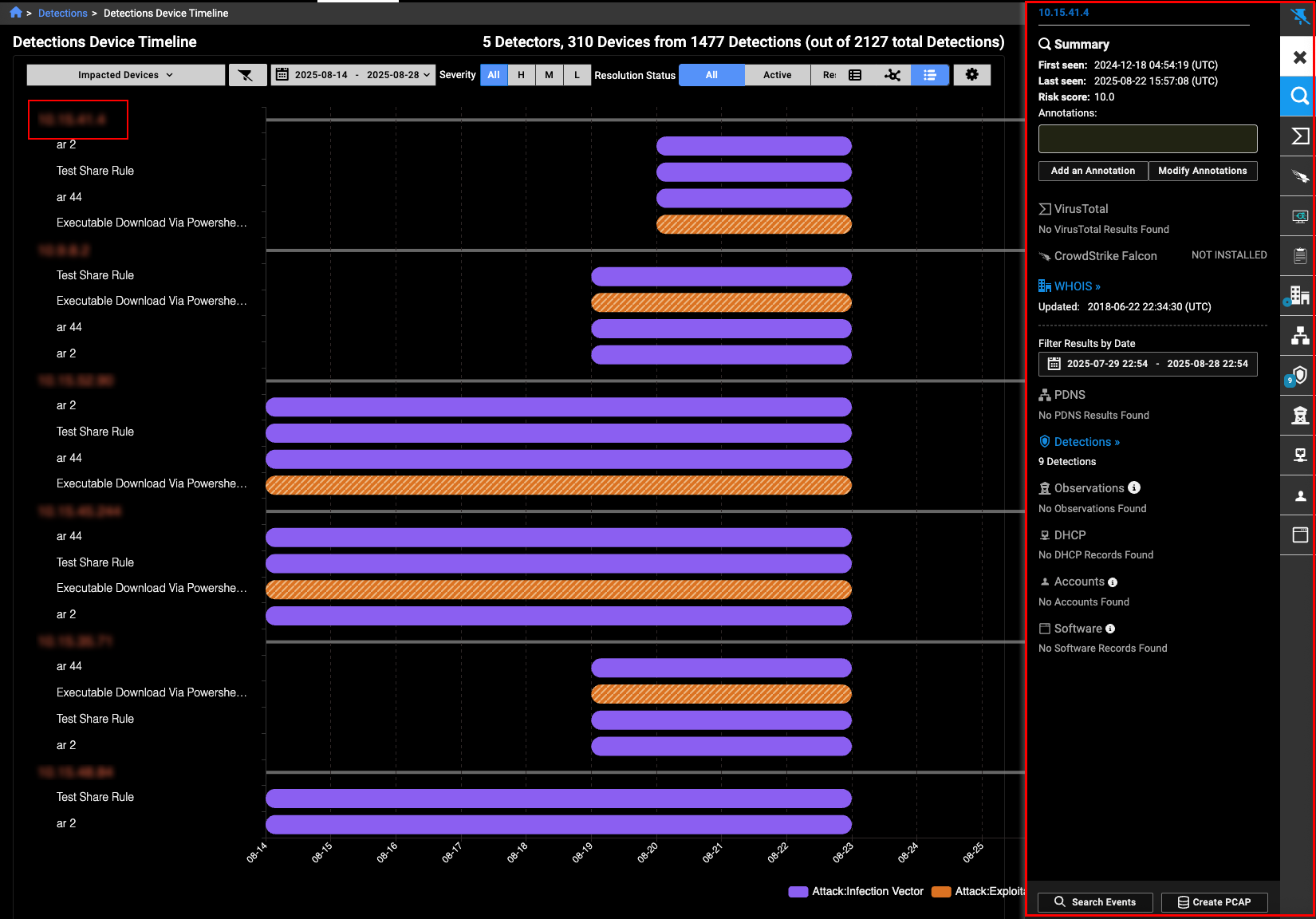Click the Annotations text field
This screenshot has height=919, width=1316.
coord(1147,139)
